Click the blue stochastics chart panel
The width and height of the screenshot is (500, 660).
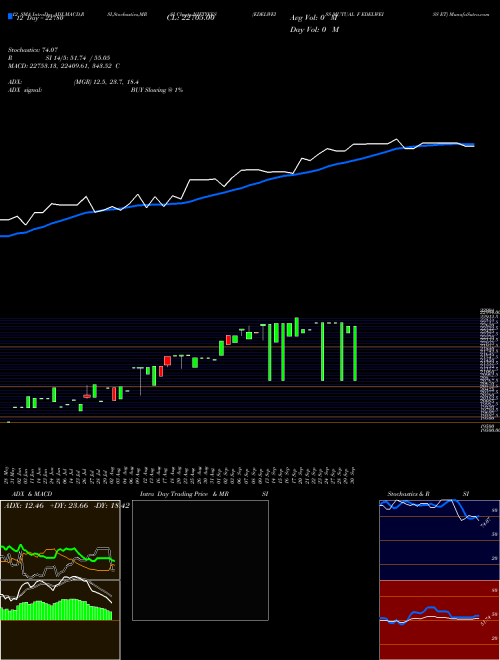pyautogui.click(x=439, y=540)
